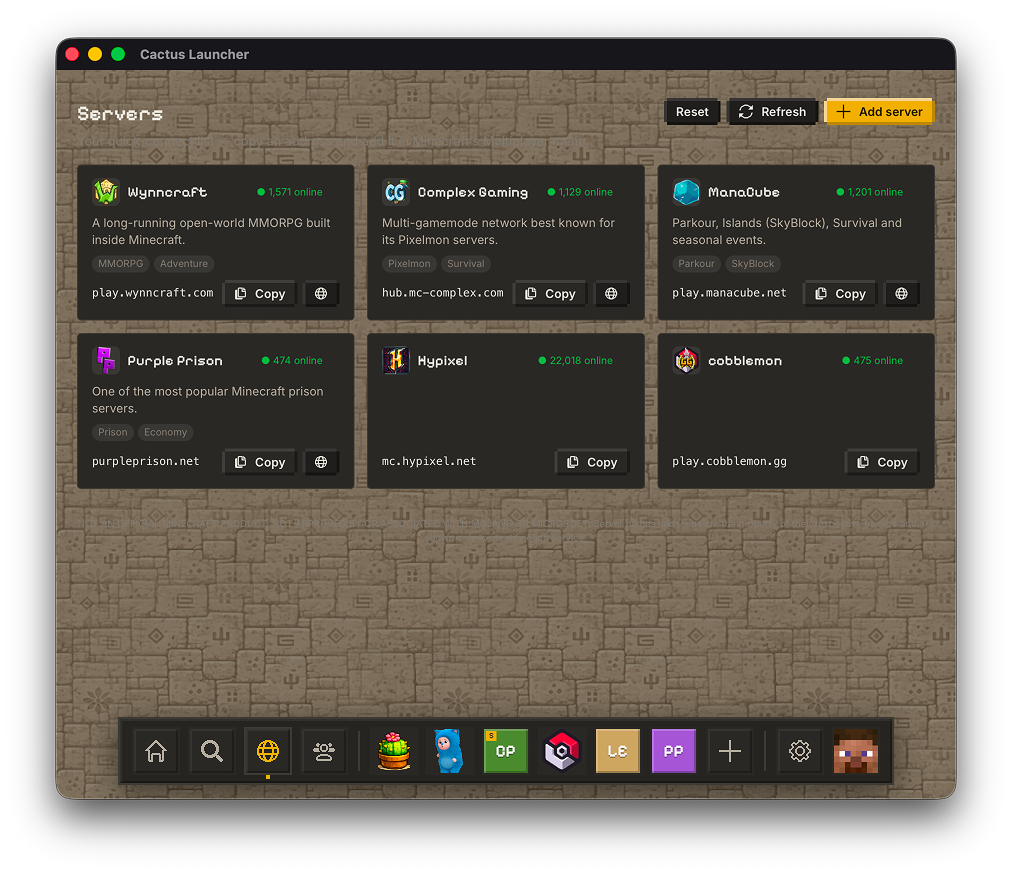Image resolution: width=1012 pixels, height=873 pixels.
Task: Click the Reset button
Action: coord(692,112)
